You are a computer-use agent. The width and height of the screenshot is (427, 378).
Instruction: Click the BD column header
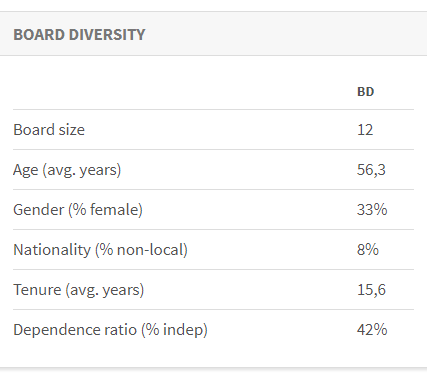click(x=365, y=92)
